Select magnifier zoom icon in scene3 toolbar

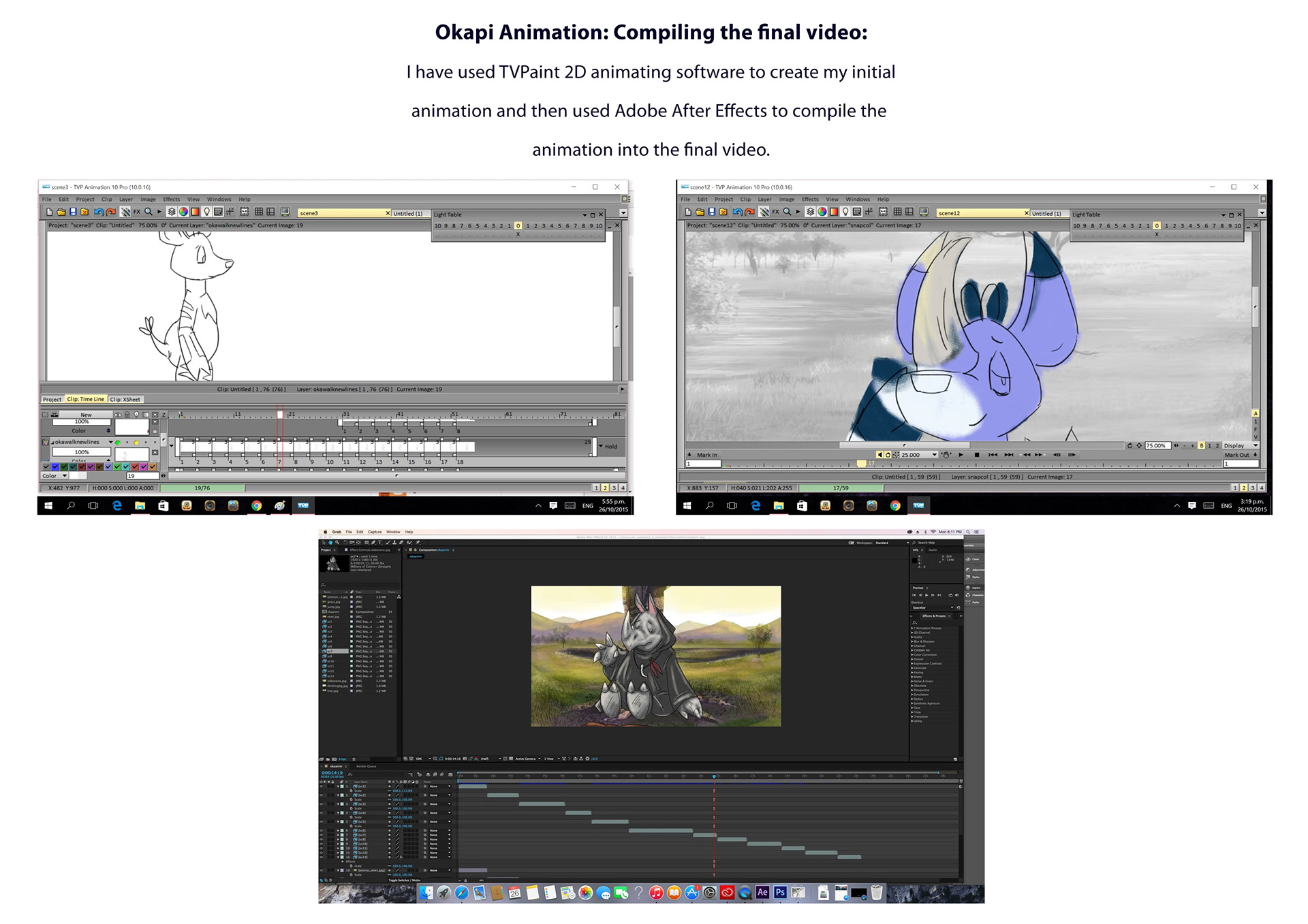148,212
